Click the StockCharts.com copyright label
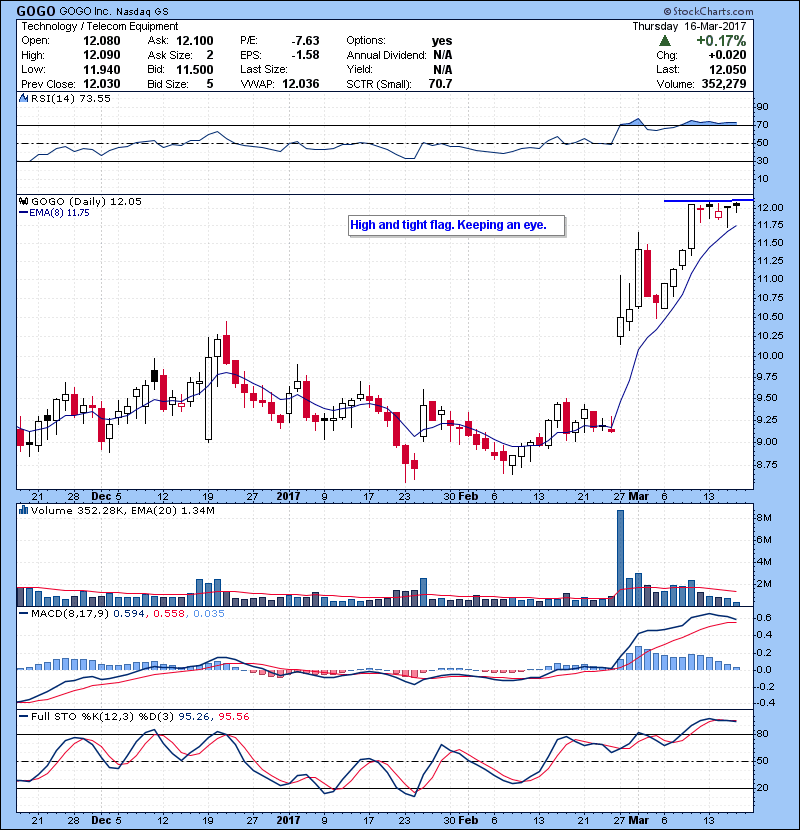Viewport: 800px width, 830px height. coord(708,11)
